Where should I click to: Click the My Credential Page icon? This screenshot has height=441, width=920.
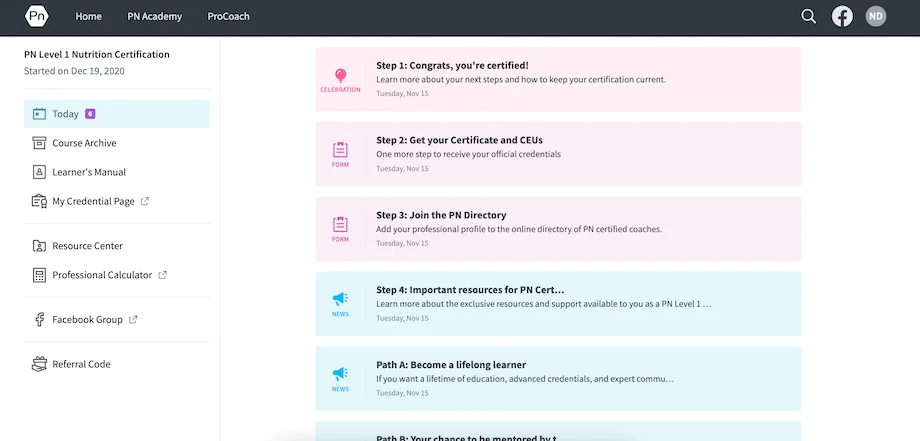[39, 201]
